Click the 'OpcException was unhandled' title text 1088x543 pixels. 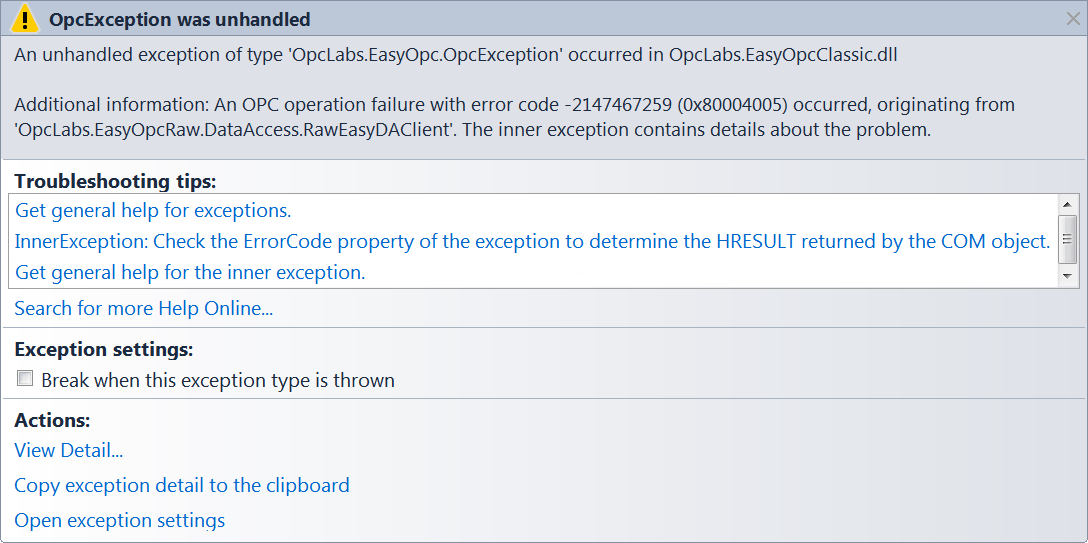[x=179, y=19]
